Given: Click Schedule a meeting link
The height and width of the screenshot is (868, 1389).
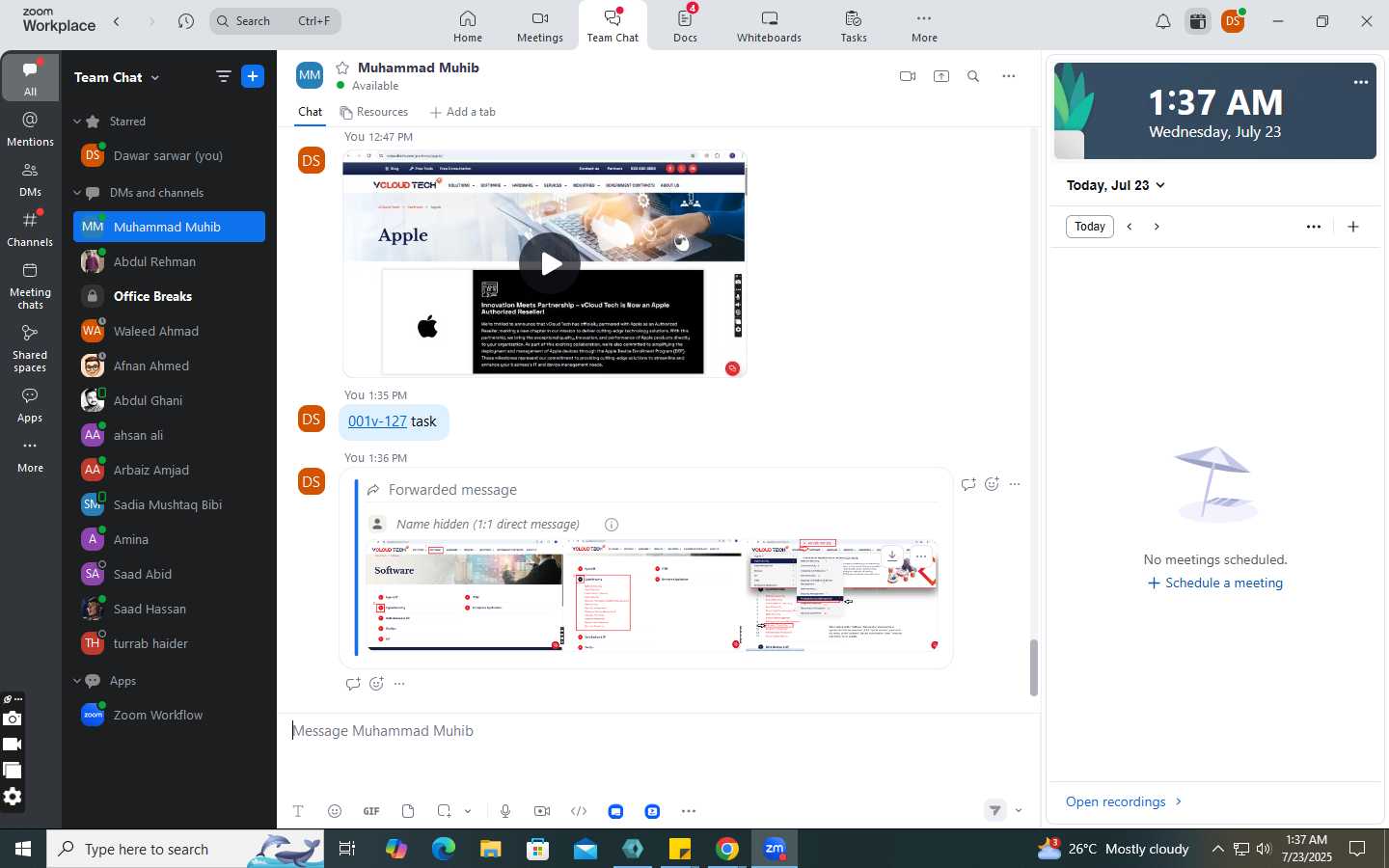Looking at the screenshot, I should point(1215,583).
